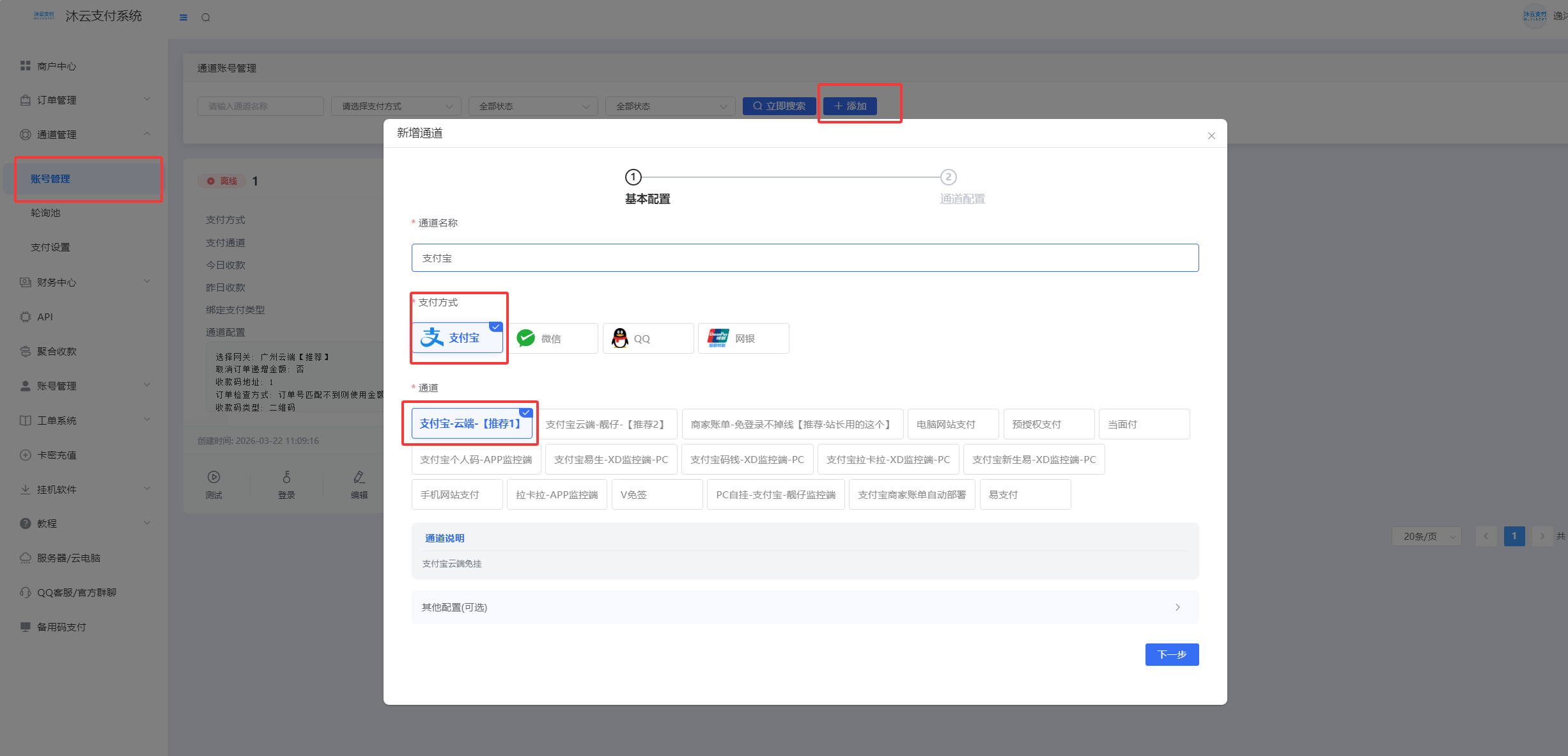
Task: Click the 立即搜索 button
Action: [779, 106]
